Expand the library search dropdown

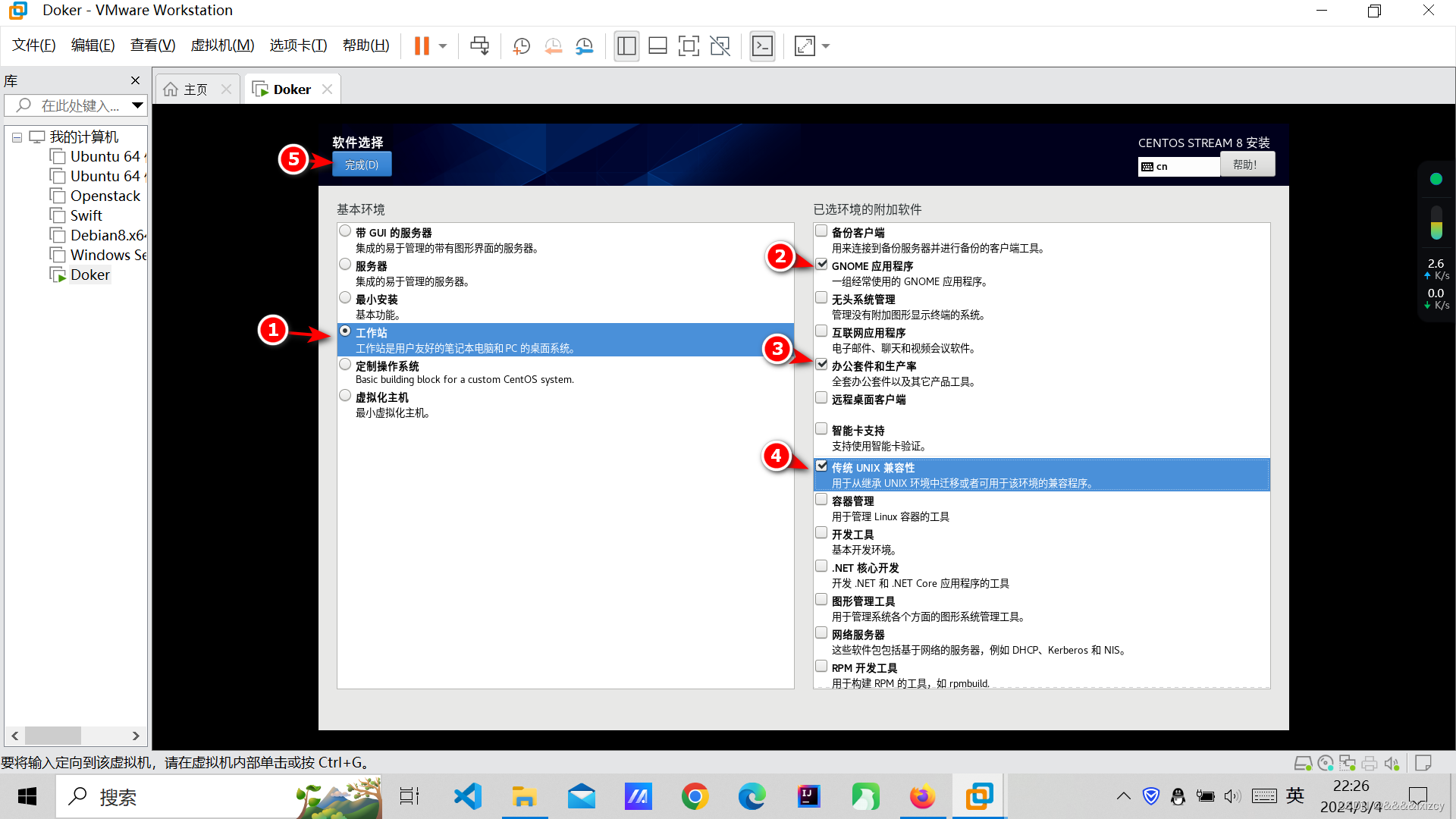click(x=137, y=105)
